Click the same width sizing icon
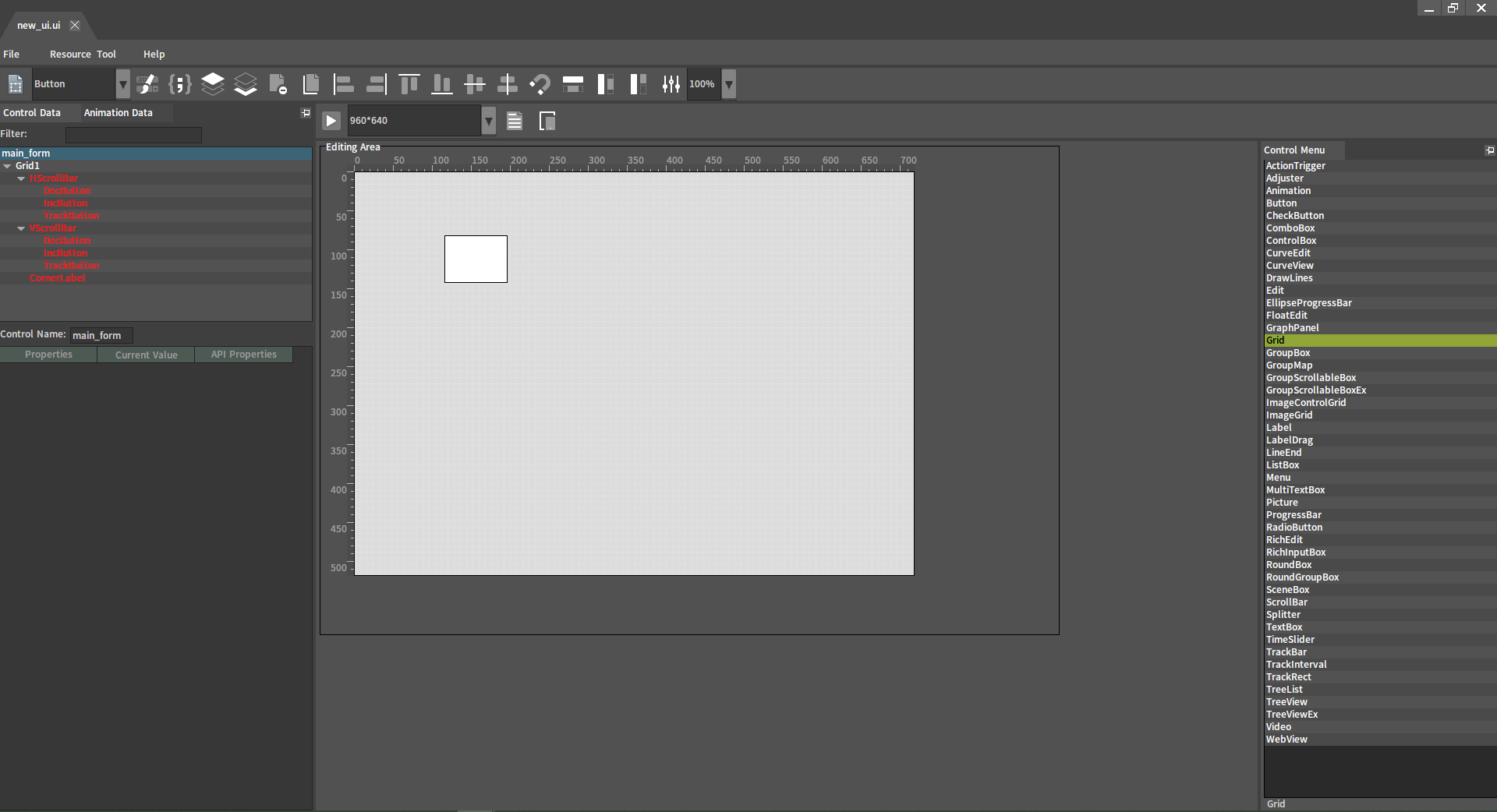The height and width of the screenshot is (812, 1497). pos(573,83)
